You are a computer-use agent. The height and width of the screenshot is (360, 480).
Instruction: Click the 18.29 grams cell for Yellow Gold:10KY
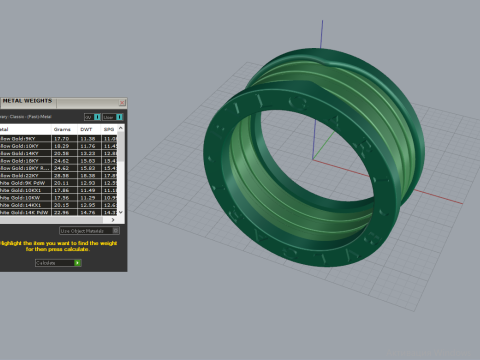coord(64,146)
